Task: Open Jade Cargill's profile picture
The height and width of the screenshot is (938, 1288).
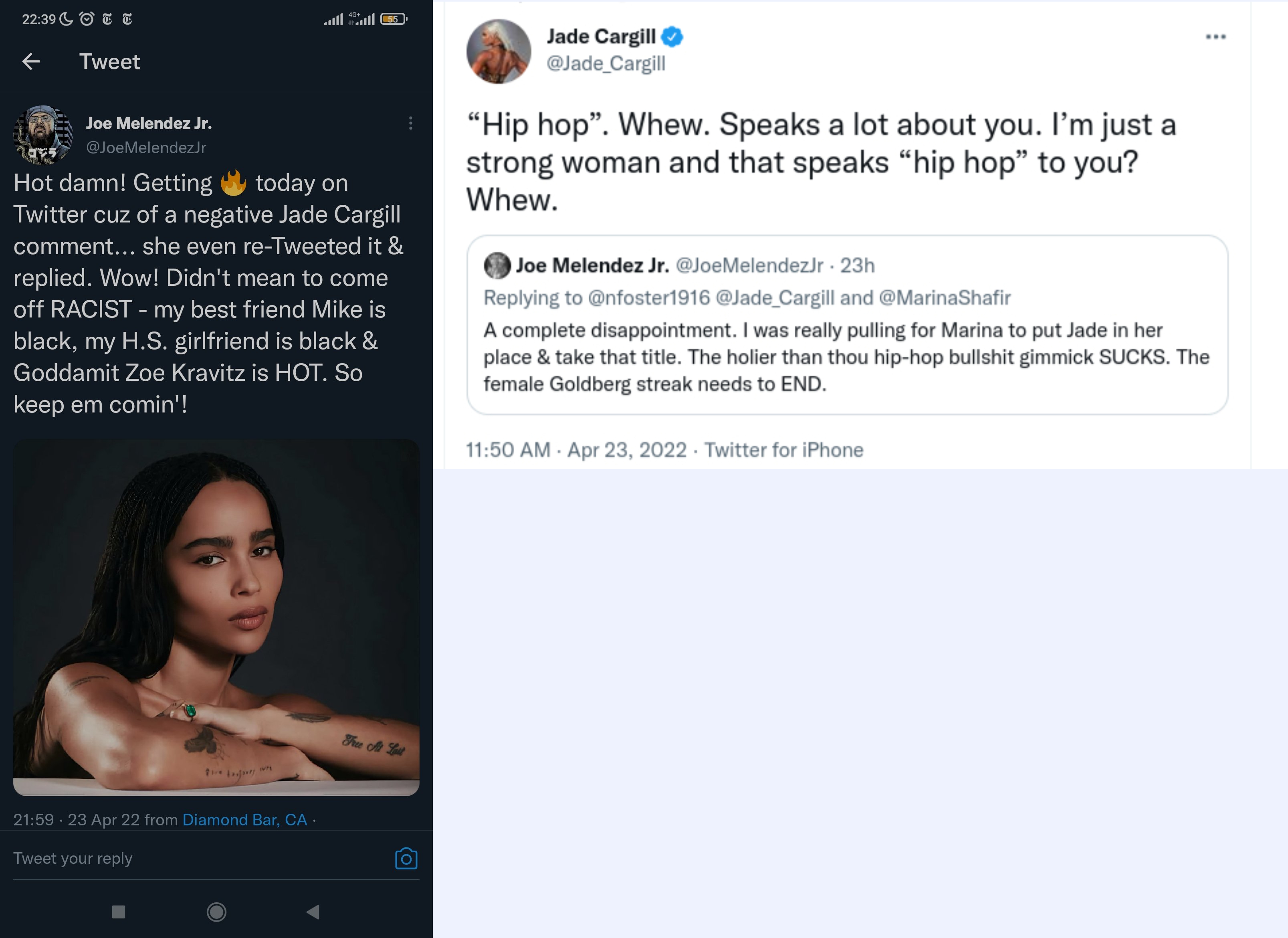Action: [499, 52]
